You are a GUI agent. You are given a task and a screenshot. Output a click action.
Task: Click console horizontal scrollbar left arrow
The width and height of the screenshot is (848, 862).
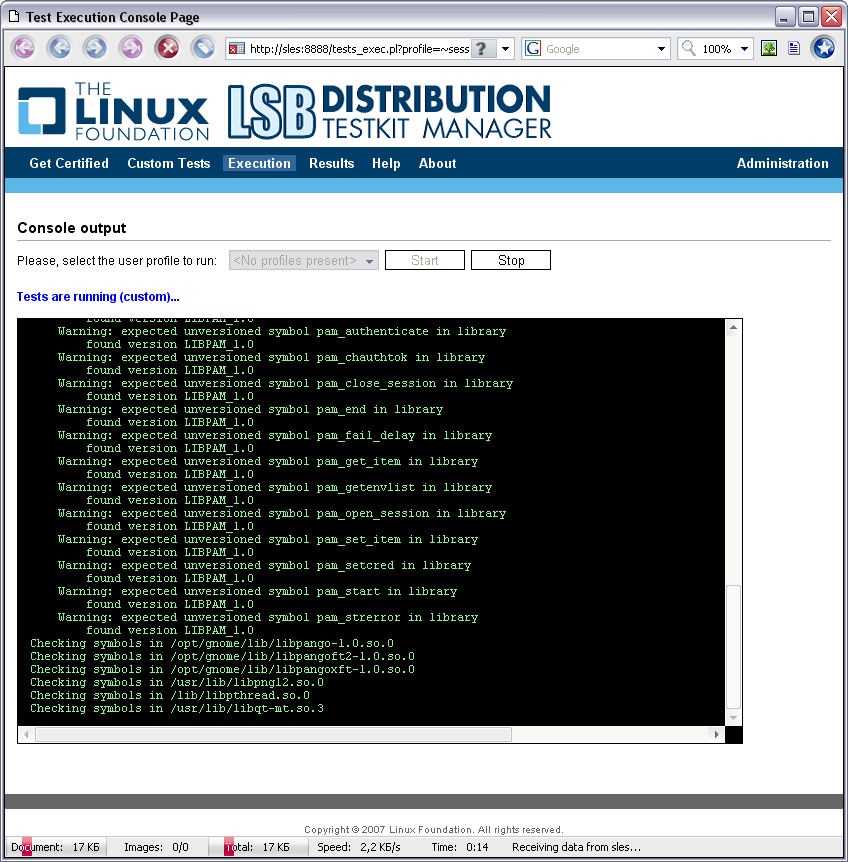coord(26,734)
